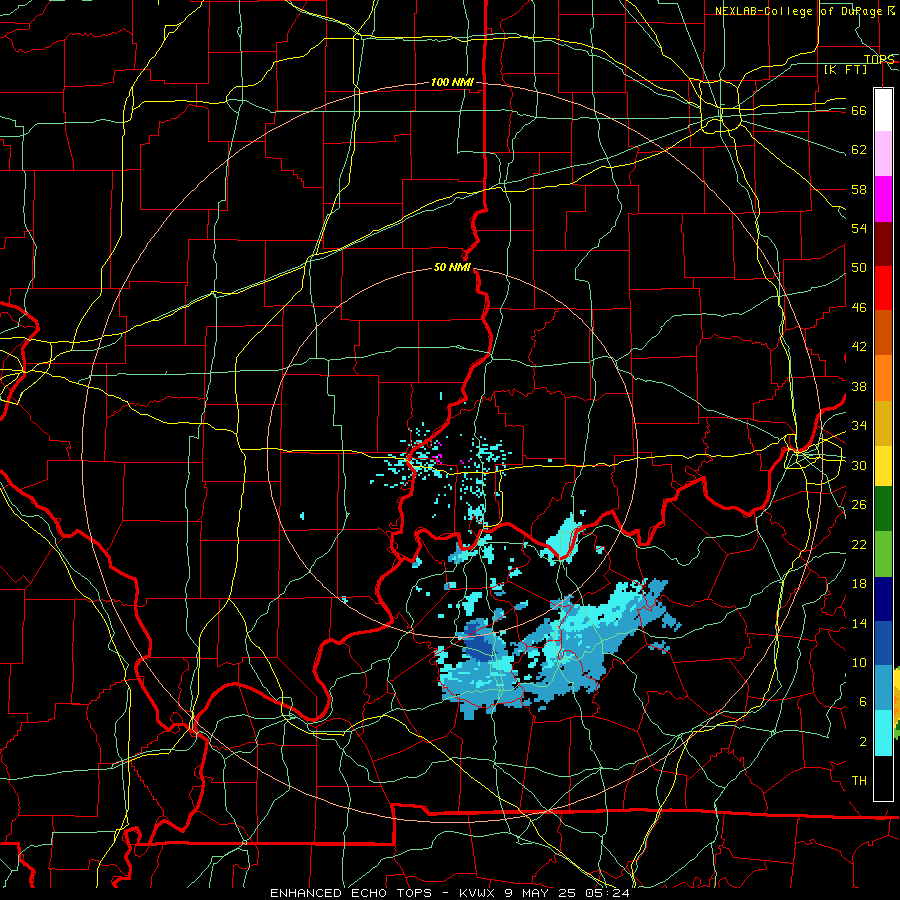Image resolution: width=900 pixels, height=900 pixels.
Task: Click the legend value "46"
Action: coord(859,308)
